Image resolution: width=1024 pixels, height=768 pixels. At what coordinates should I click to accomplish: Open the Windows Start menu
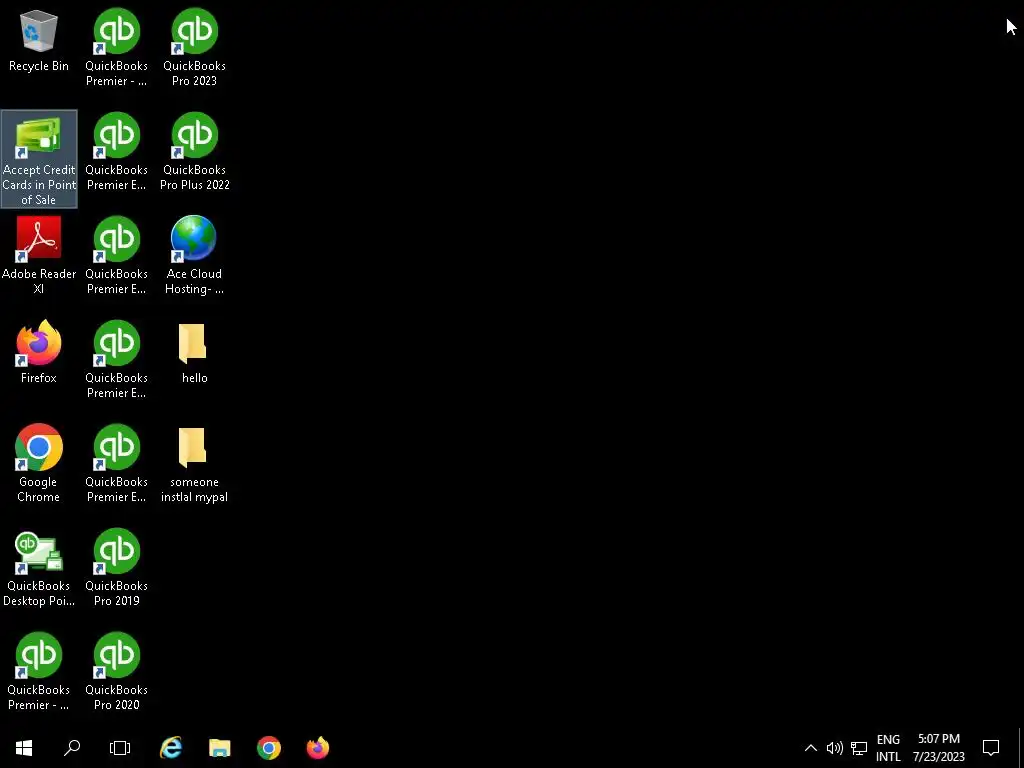coord(24,748)
